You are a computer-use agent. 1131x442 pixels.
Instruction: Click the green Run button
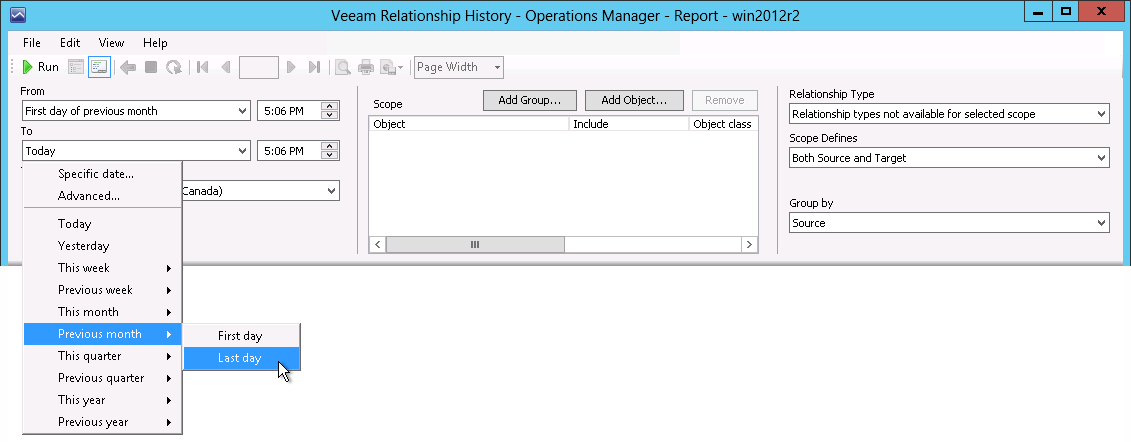(40, 67)
